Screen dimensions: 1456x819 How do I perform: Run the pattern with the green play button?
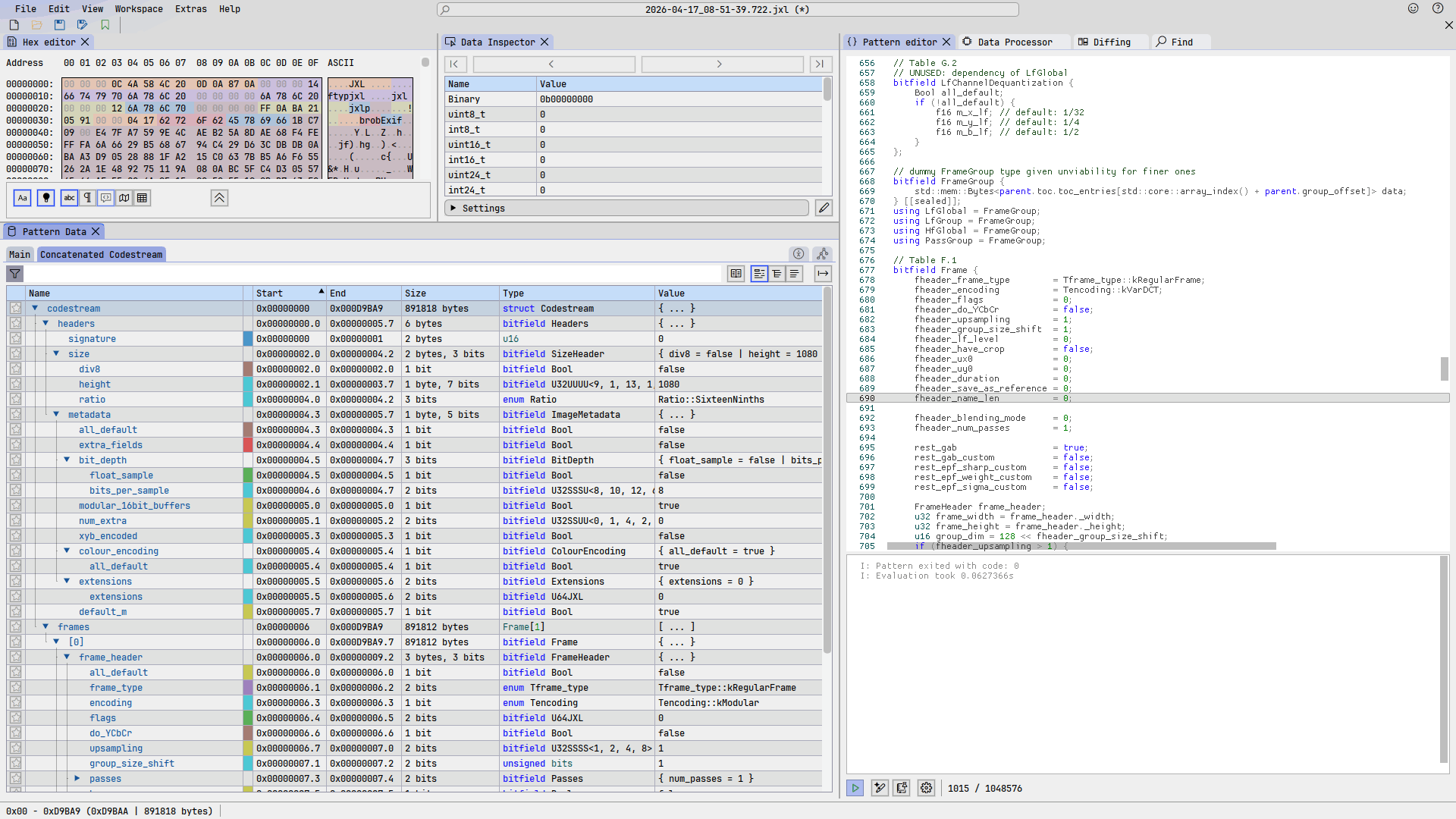(x=855, y=788)
